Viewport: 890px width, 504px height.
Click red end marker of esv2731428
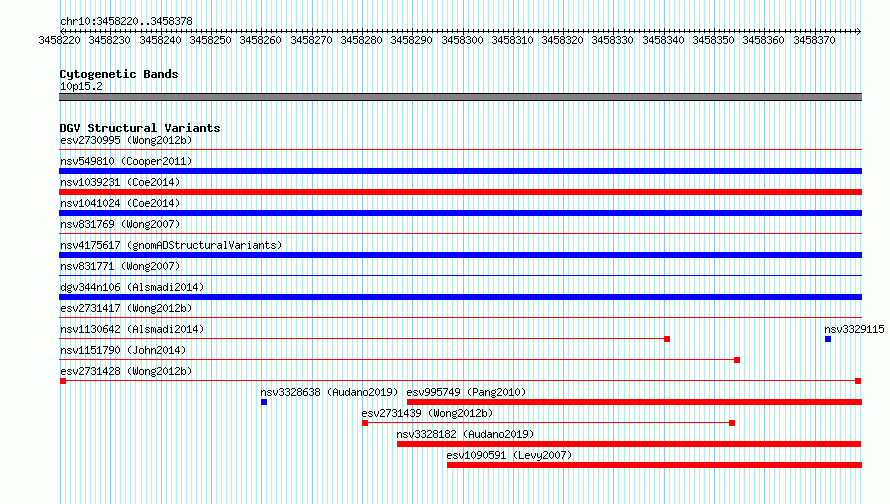pyautogui.click(x=858, y=381)
